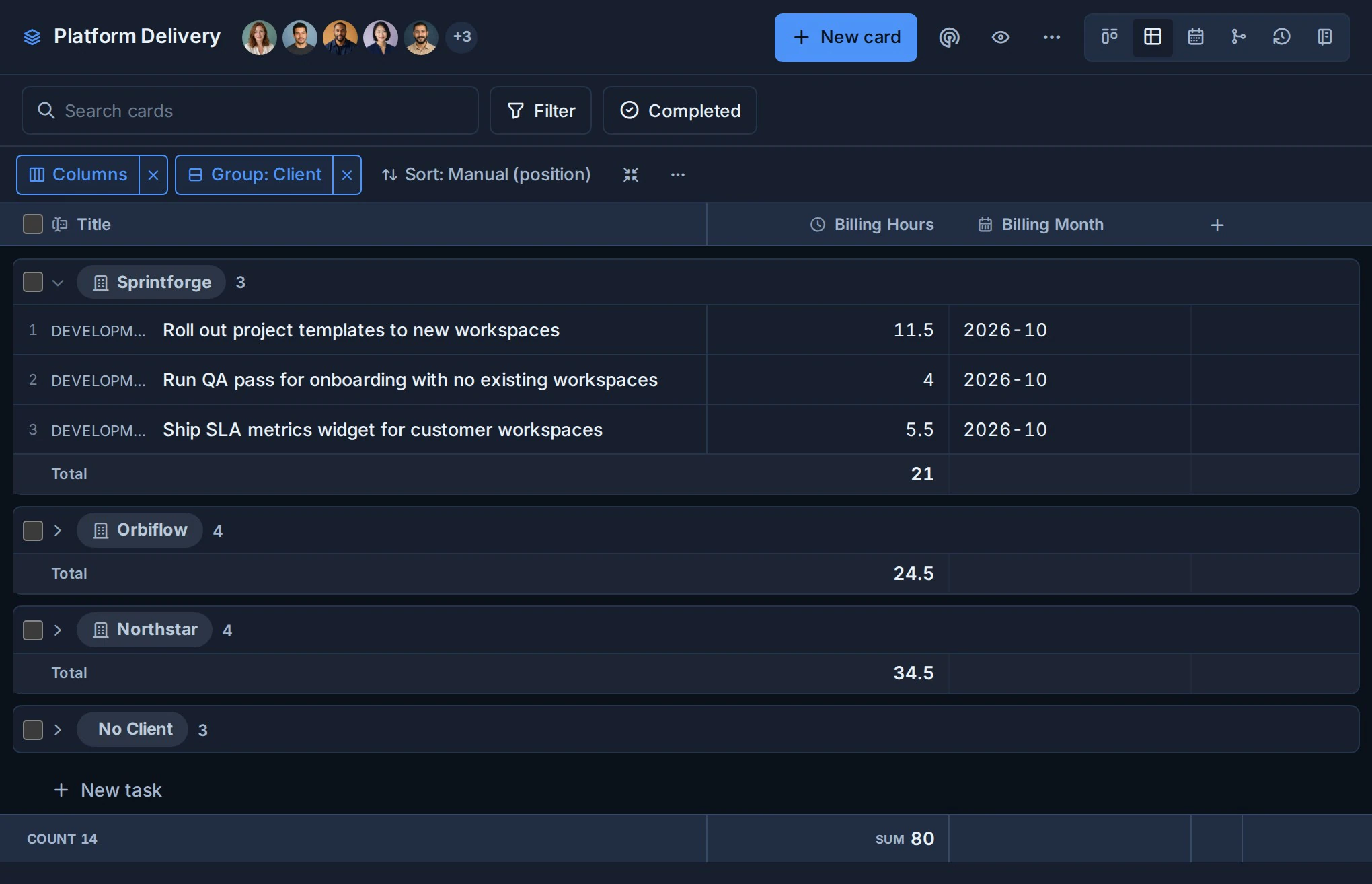
Task: Create a card with New card button
Action: [x=845, y=38]
